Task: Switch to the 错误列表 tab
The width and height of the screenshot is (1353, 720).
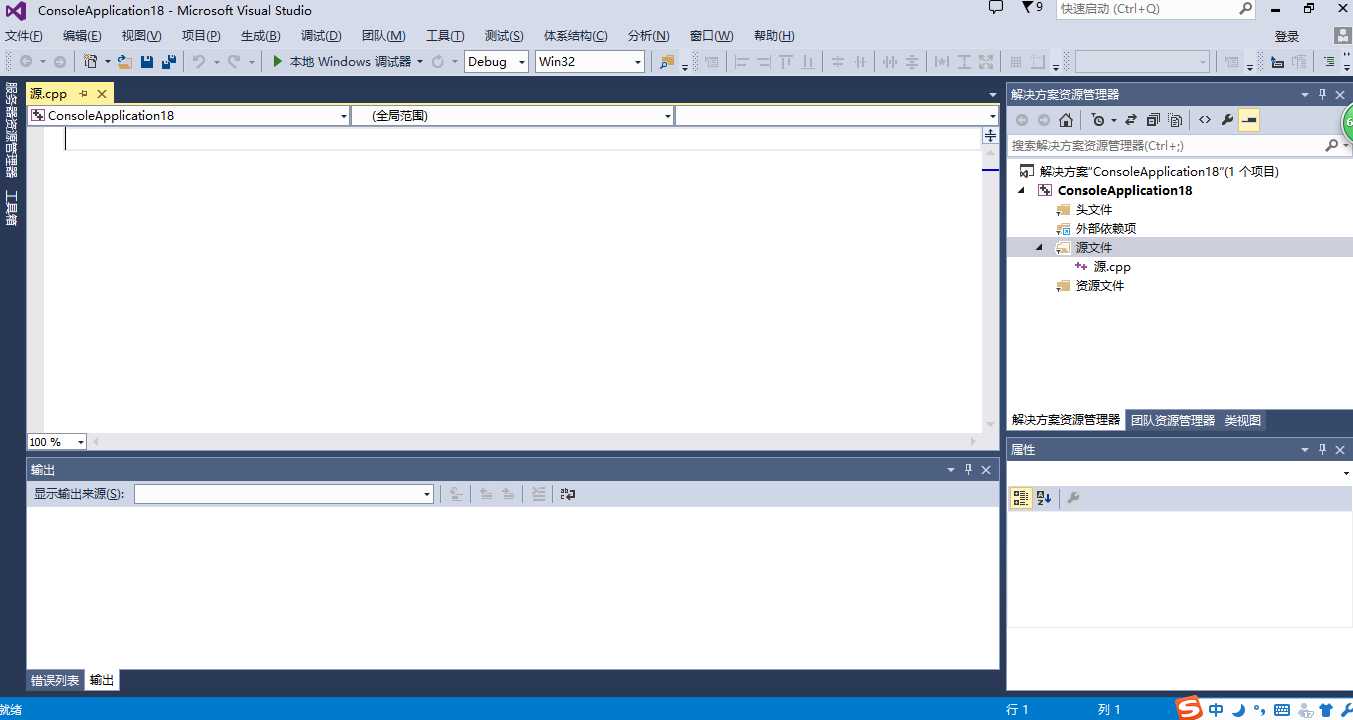Action: coord(55,681)
